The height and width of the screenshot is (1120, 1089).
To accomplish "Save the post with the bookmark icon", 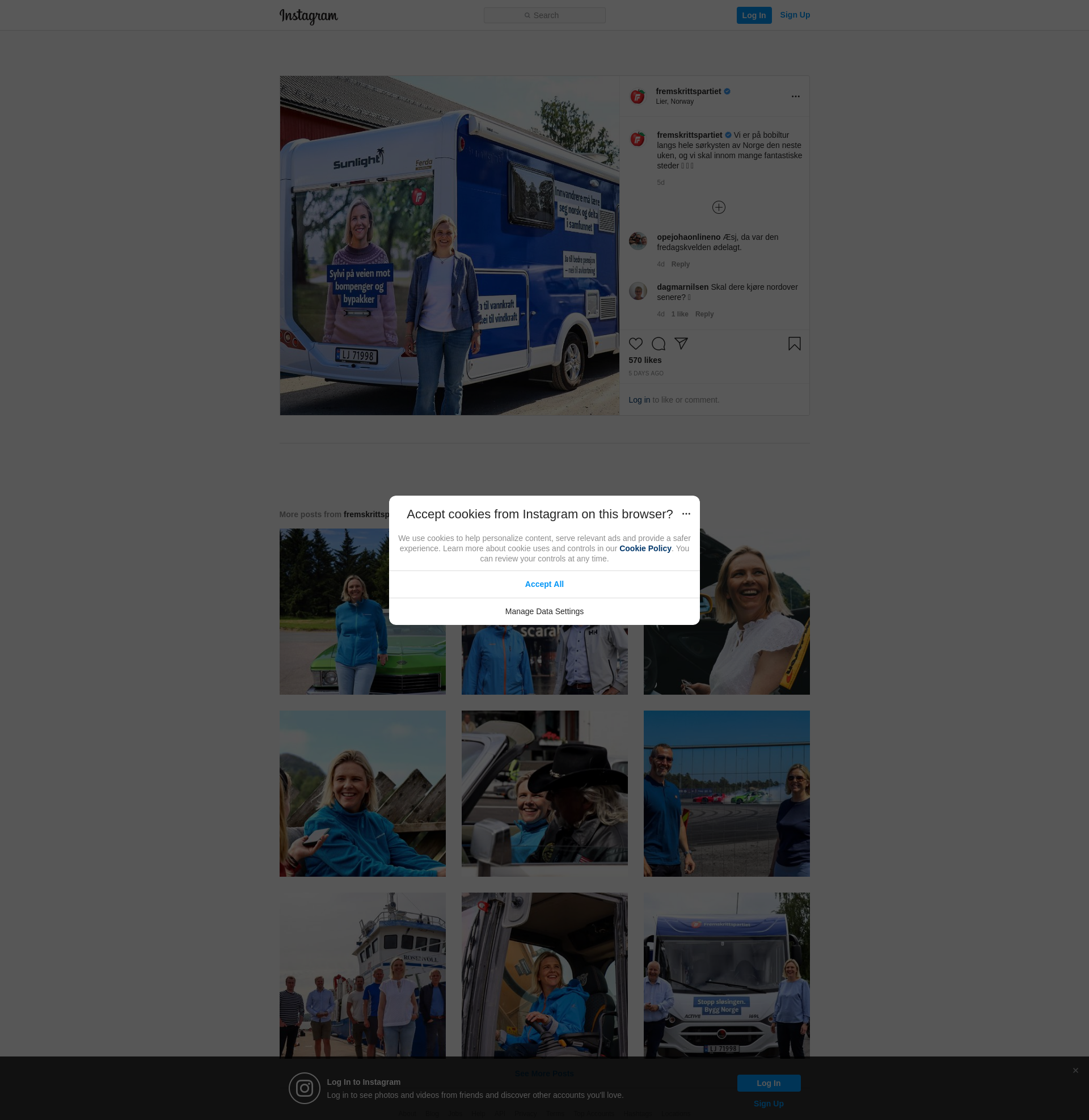I will coord(794,344).
